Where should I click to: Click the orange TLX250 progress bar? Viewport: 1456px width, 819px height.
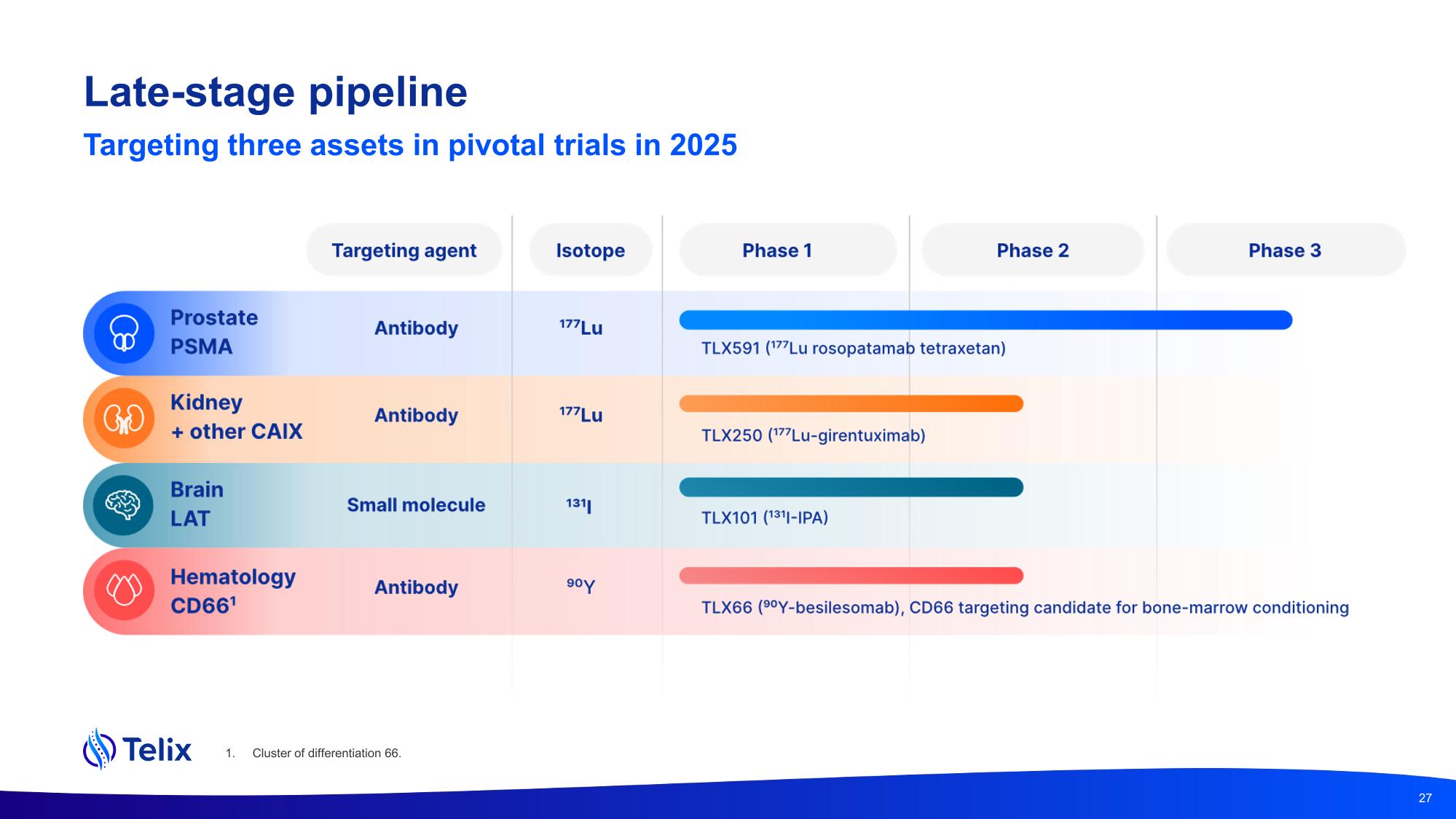tap(851, 403)
